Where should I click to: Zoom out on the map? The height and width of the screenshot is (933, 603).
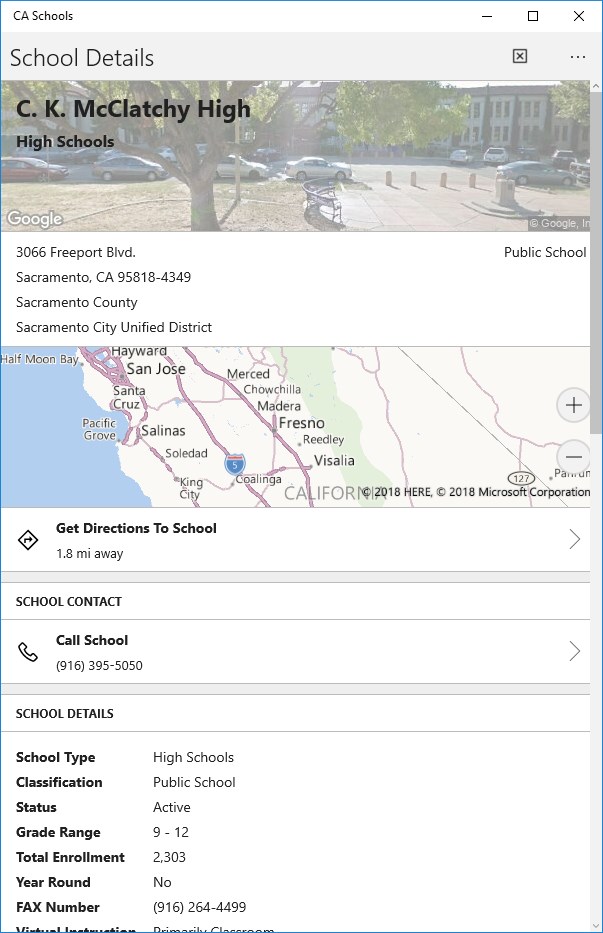(574, 456)
